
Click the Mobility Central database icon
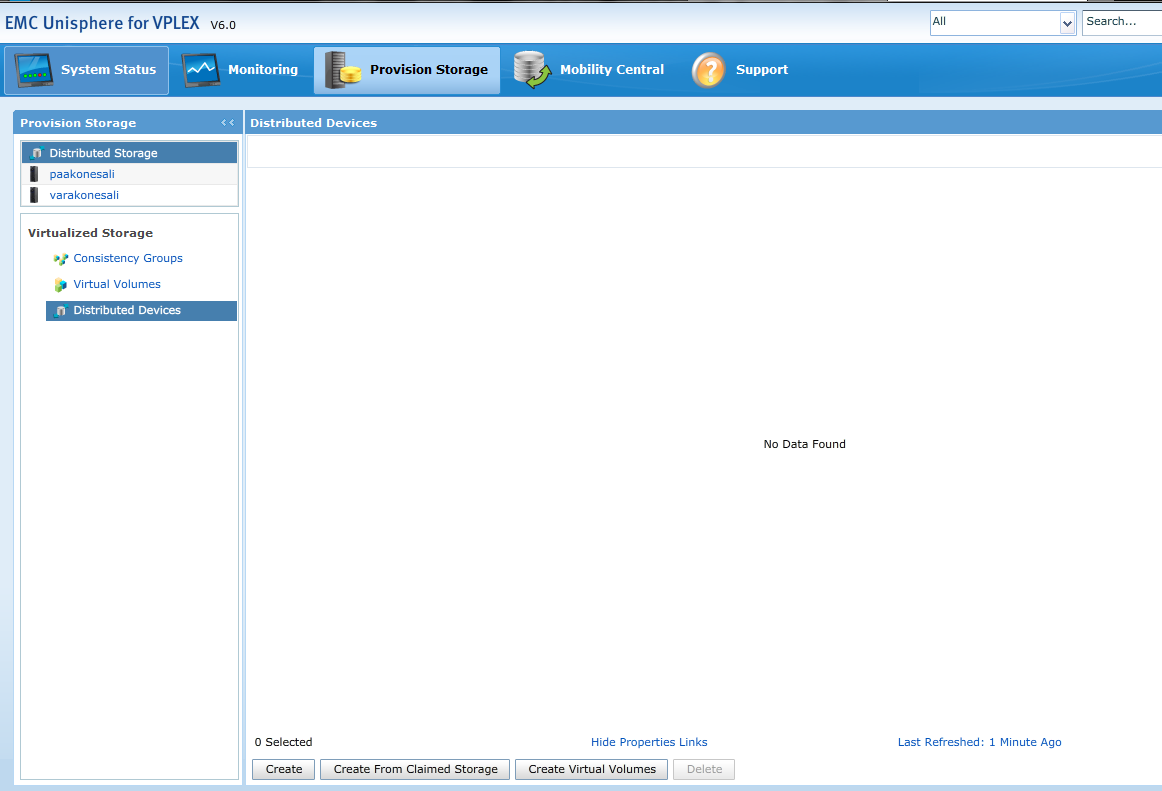click(532, 70)
